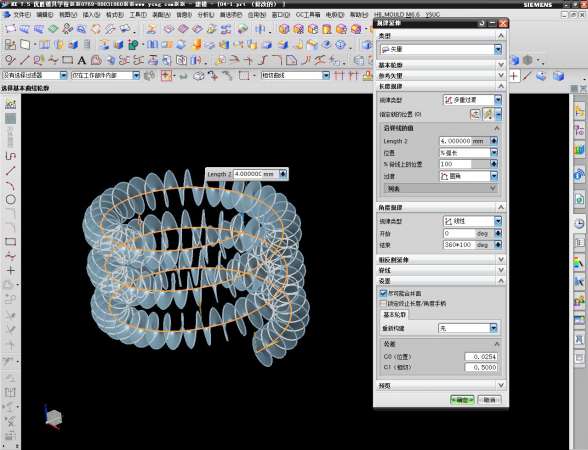Open the 文件 (File) menu
588x450 pixels.
(x=22, y=15)
